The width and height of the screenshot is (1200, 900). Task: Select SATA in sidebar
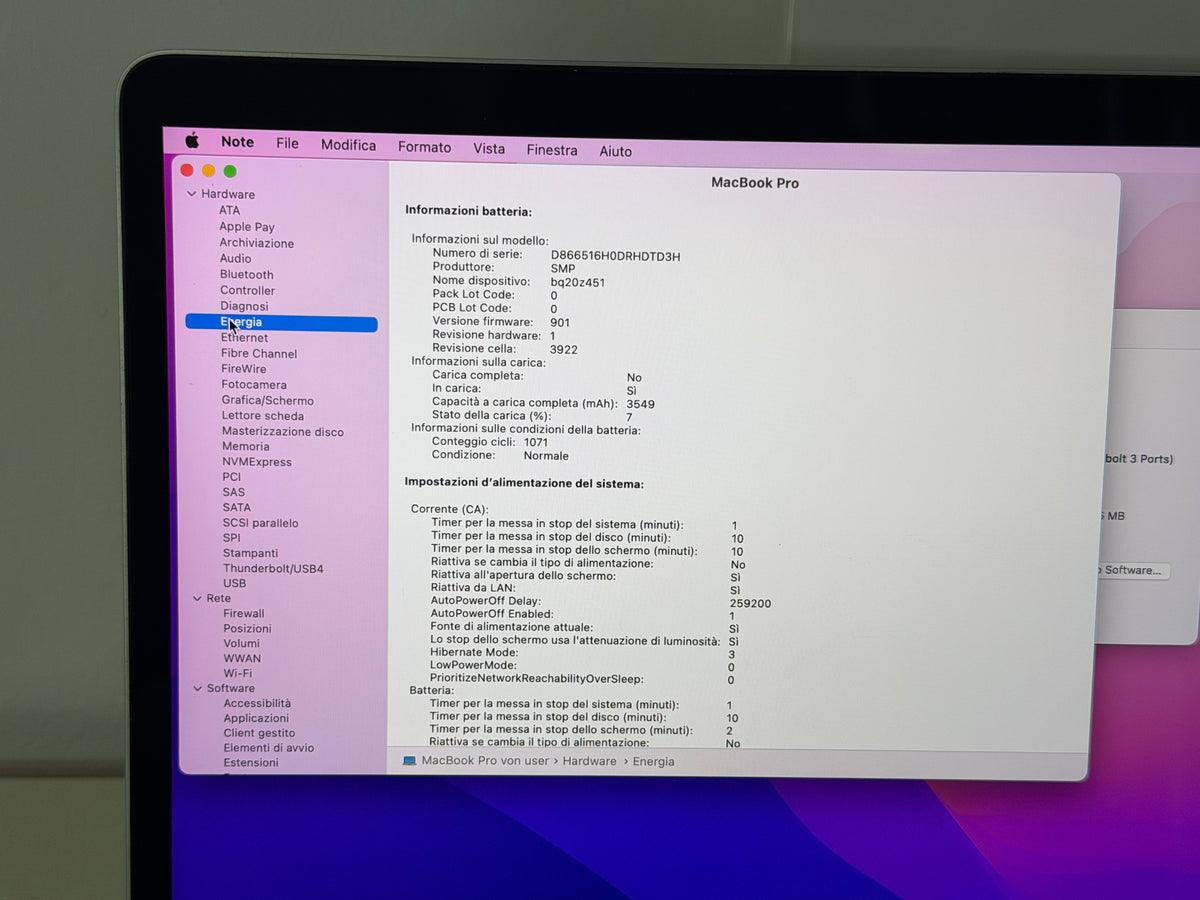(x=237, y=508)
